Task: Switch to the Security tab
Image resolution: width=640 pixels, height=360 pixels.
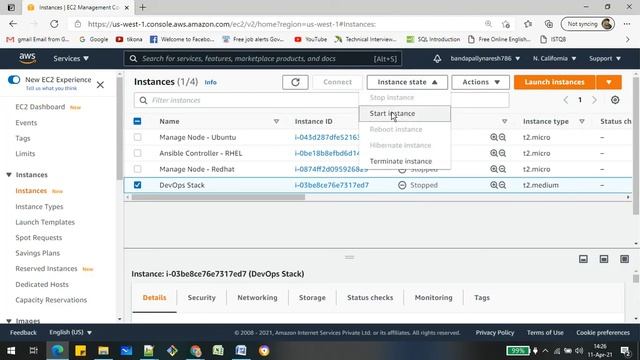Action: click(x=202, y=298)
